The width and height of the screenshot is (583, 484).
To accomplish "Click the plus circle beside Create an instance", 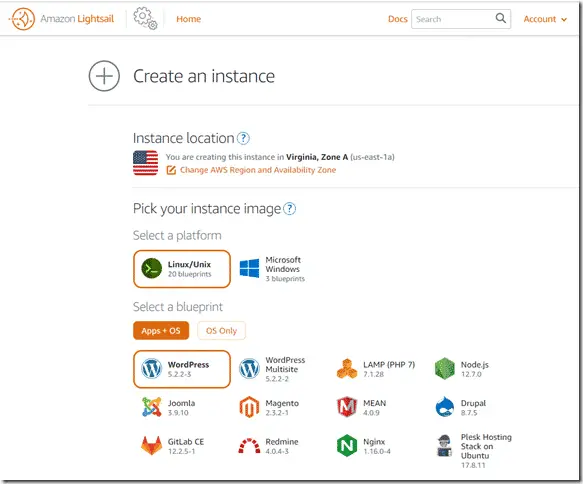I will click(x=104, y=76).
